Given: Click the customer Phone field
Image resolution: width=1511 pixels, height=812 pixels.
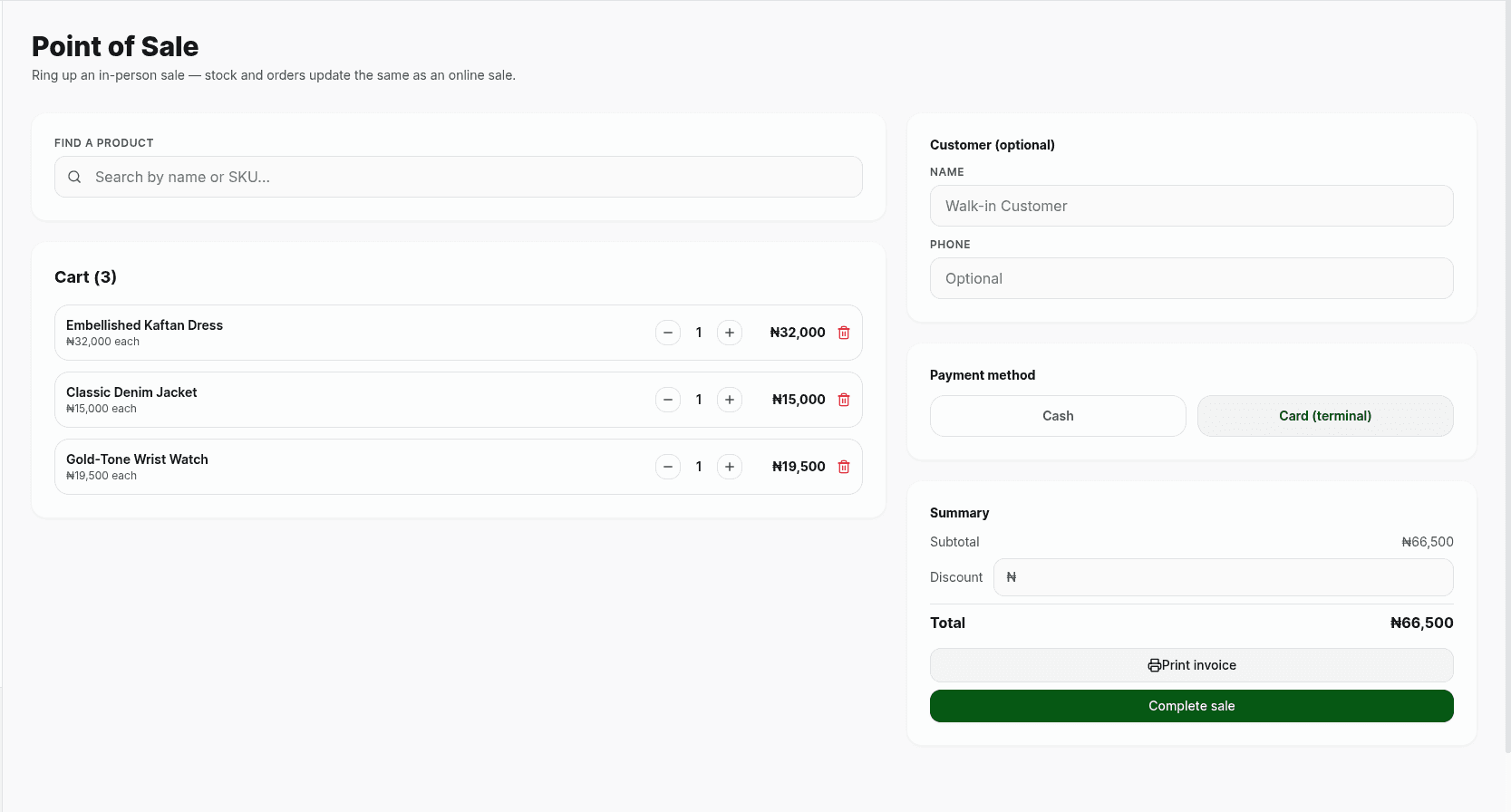Looking at the screenshot, I should click(x=1192, y=278).
